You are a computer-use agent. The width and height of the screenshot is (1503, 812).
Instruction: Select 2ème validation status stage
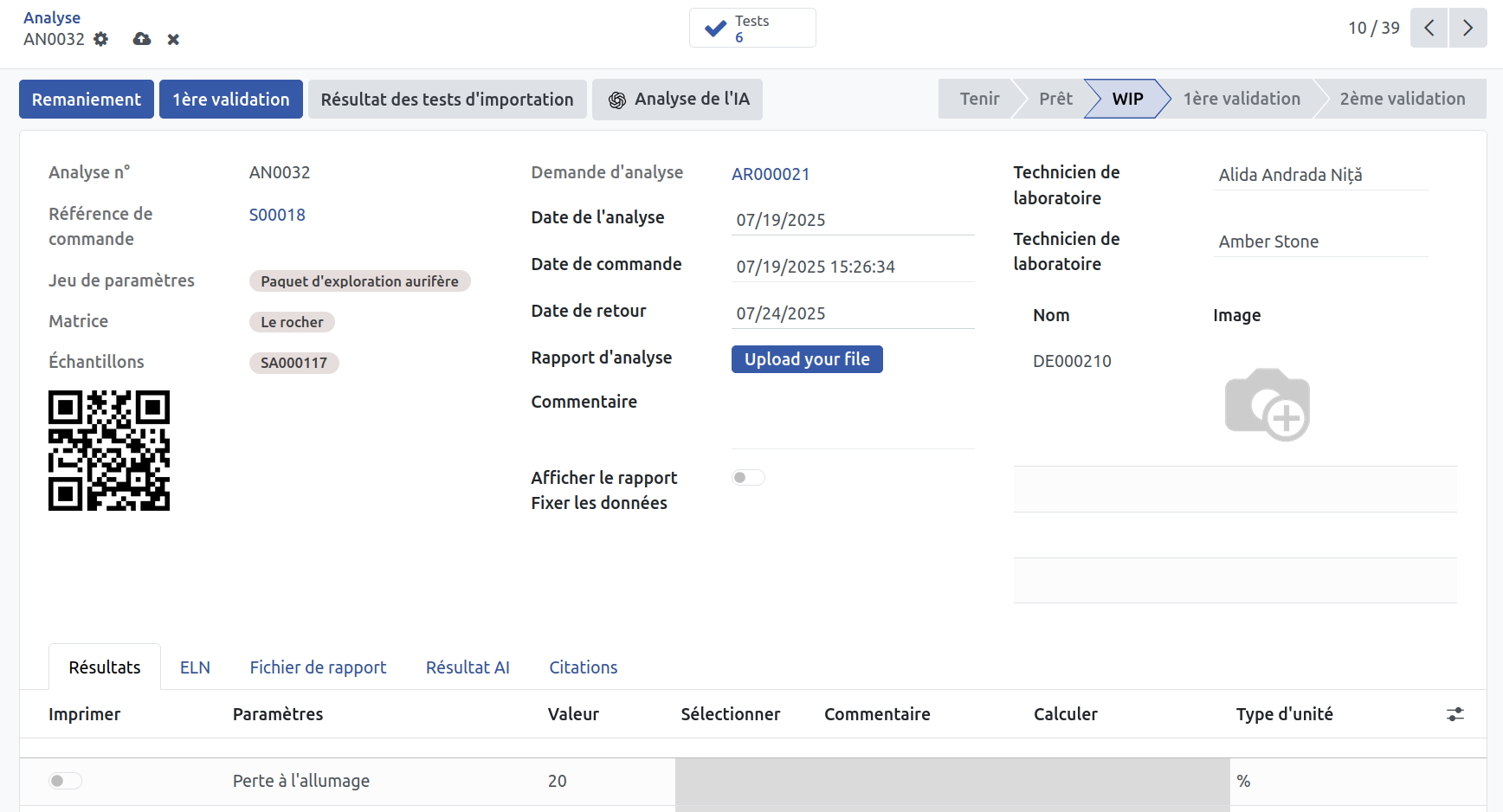coord(1403,99)
